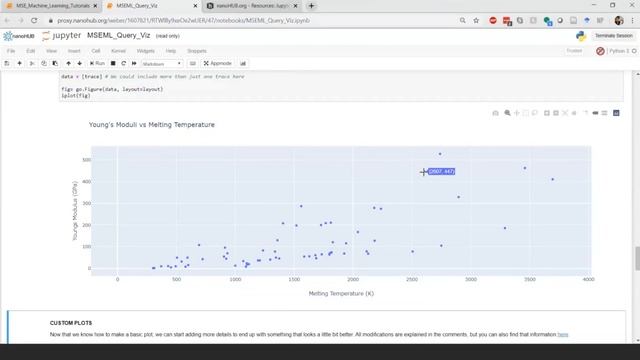Bookmark this page star icon
Image resolution: width=640 pixels, height=360 pixels.
pyautogui.click(x=476, y=20)
